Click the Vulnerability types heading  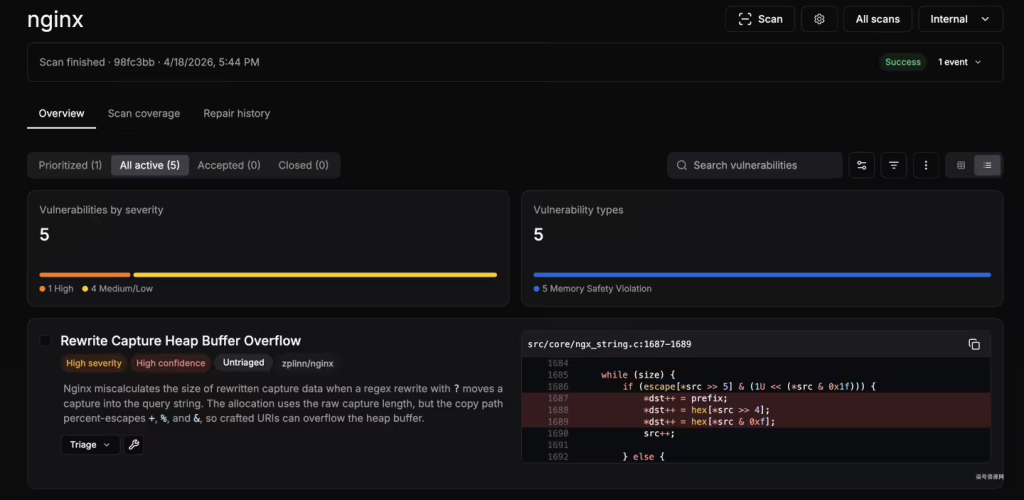point(578,210)
